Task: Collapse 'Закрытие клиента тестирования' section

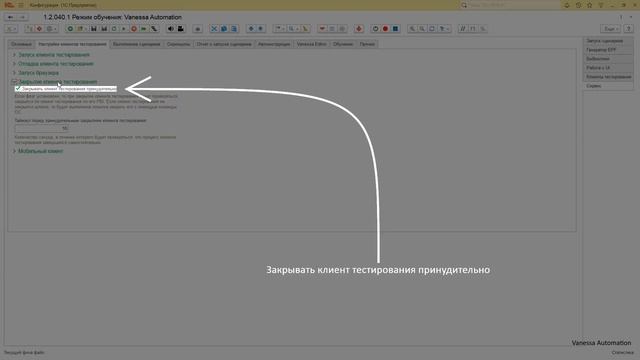Action: pos(55,82)
